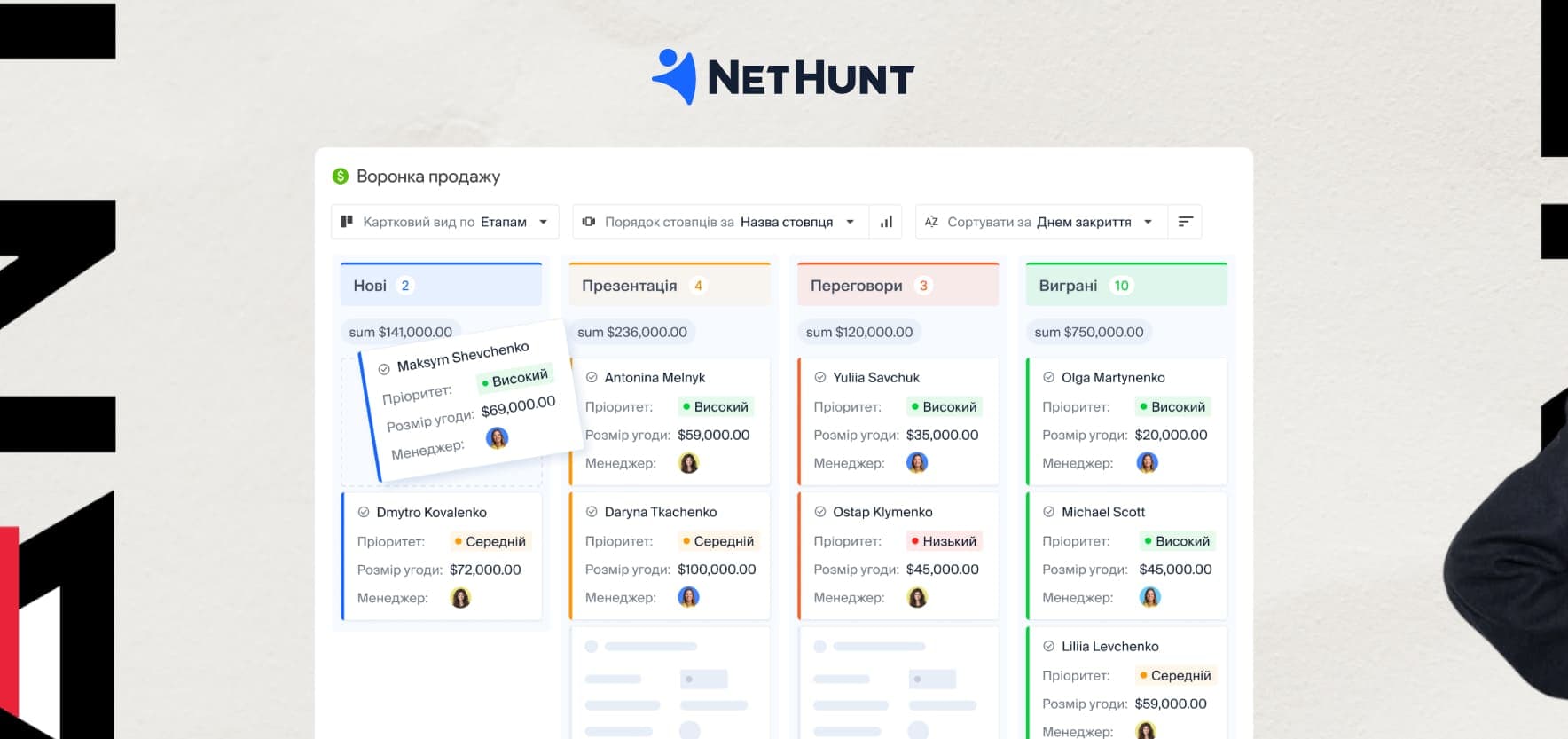Click the NetHunt logo icon
1568x739 pixels.
(675, 76)
